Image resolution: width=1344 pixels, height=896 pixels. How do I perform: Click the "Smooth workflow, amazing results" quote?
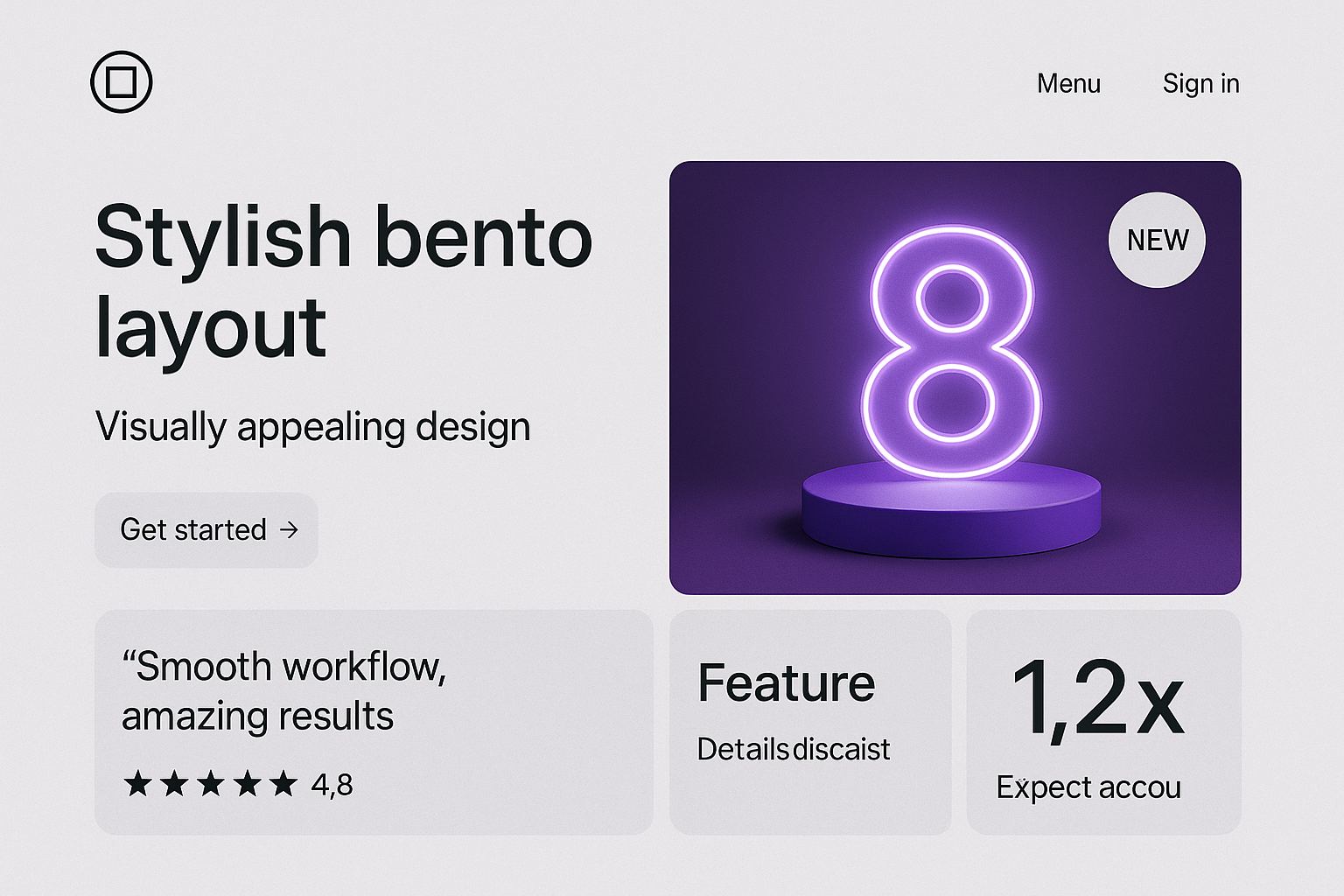tap(284, 691)
